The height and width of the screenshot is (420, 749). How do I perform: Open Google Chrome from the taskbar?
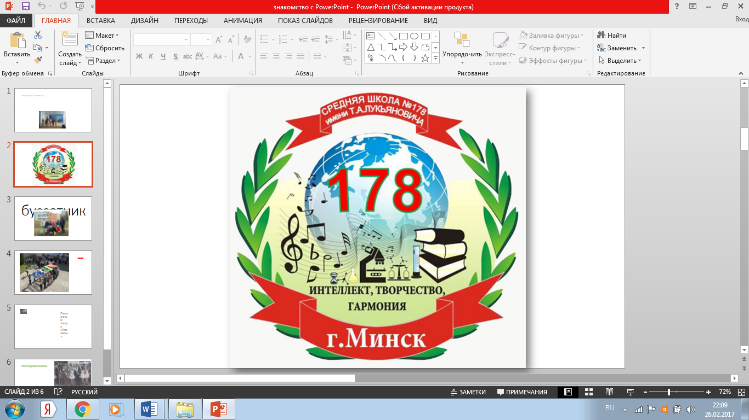(82, 409)
